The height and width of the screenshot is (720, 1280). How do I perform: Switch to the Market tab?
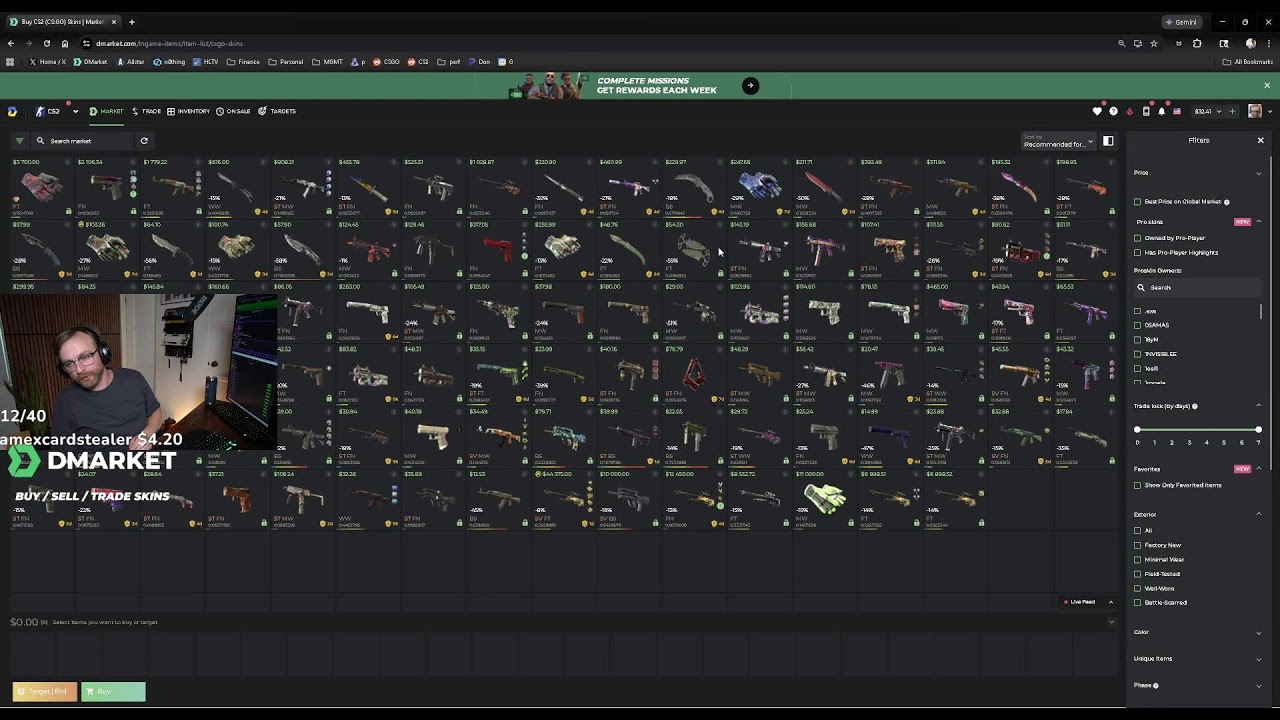click(107, 111)
